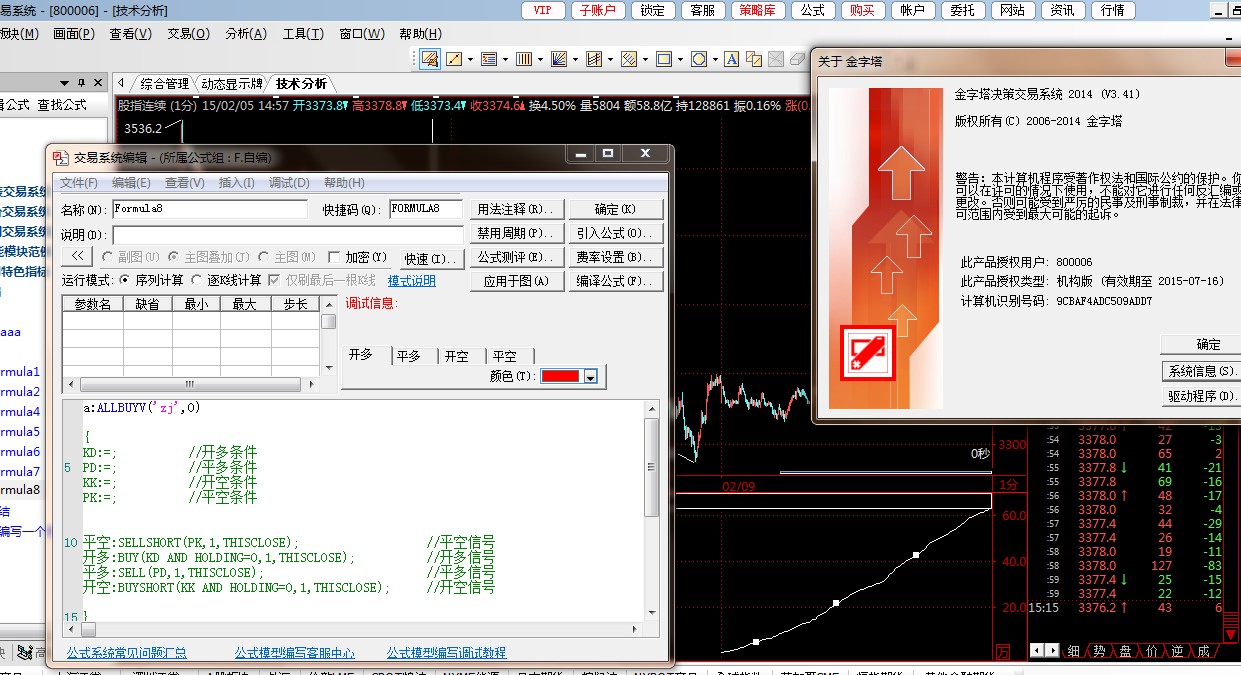Open the octagon tool dropdown arrow

(715, 59)
